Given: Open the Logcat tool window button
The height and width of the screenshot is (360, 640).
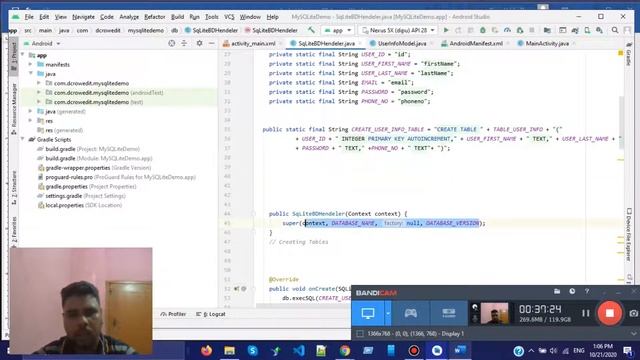Looking at the screenshot, I should coord(211,314).
